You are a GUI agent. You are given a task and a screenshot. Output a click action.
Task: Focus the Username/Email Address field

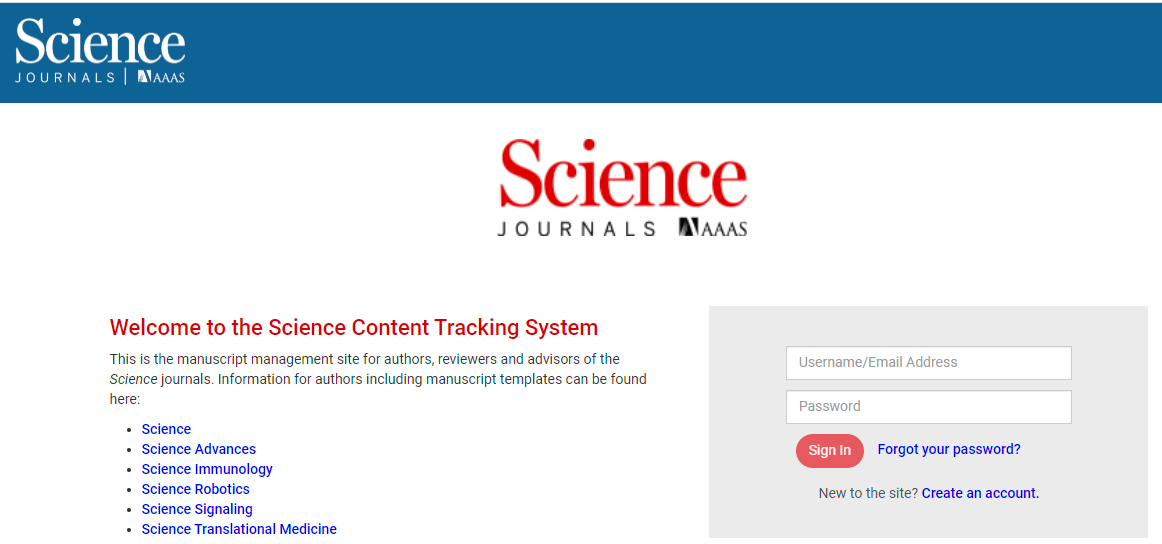coord(928,363)
